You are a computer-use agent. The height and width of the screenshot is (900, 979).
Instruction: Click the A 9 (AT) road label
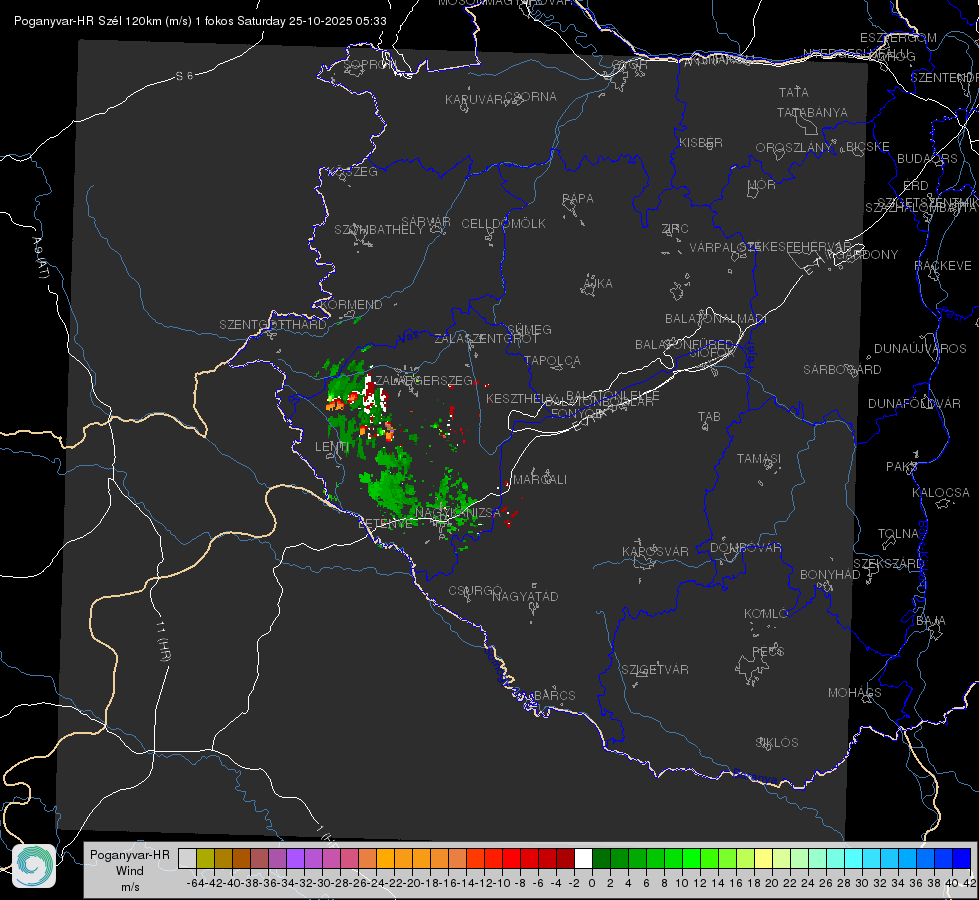(40, 259)
